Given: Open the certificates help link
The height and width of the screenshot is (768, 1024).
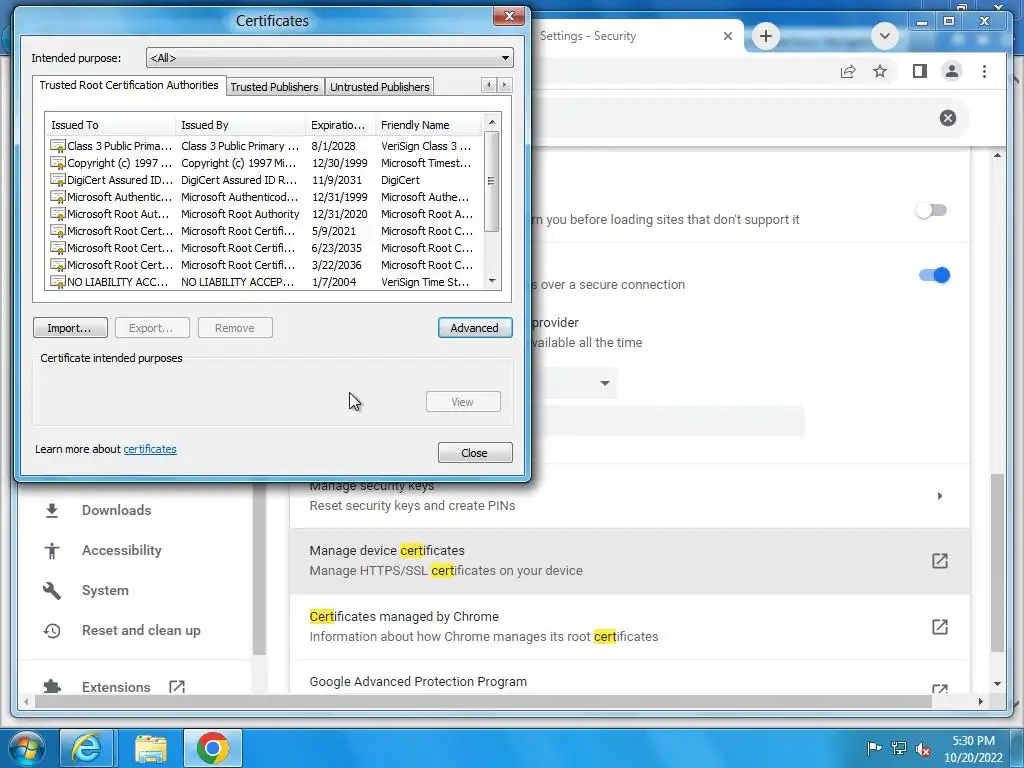Looking at the screenshot, I should (x=150, y=449).
